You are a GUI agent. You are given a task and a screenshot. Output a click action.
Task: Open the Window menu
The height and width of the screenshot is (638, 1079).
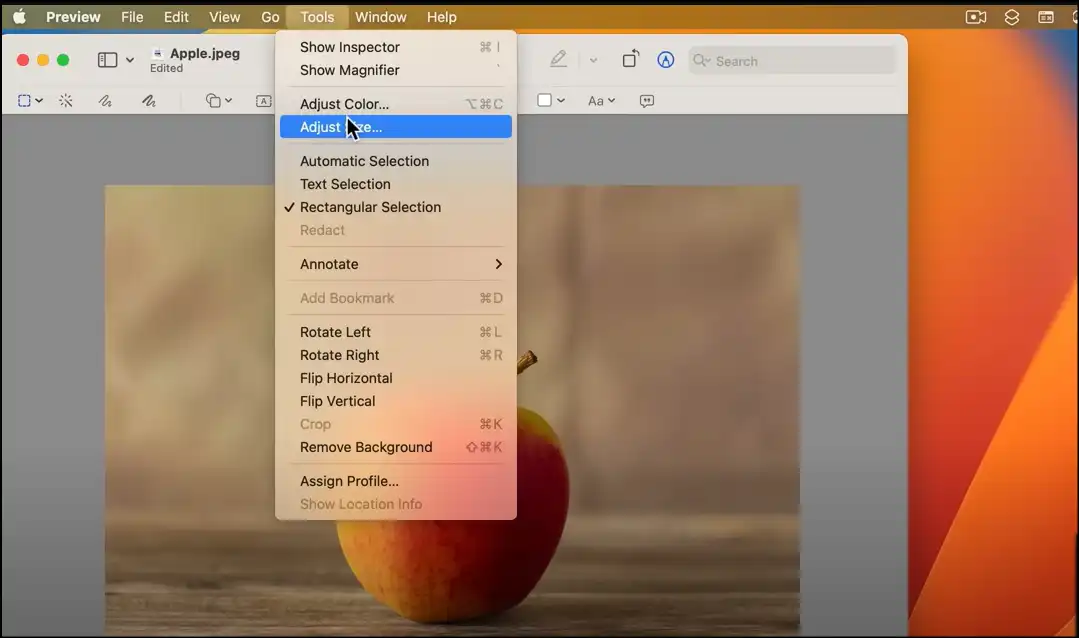(x=381, y=17)
